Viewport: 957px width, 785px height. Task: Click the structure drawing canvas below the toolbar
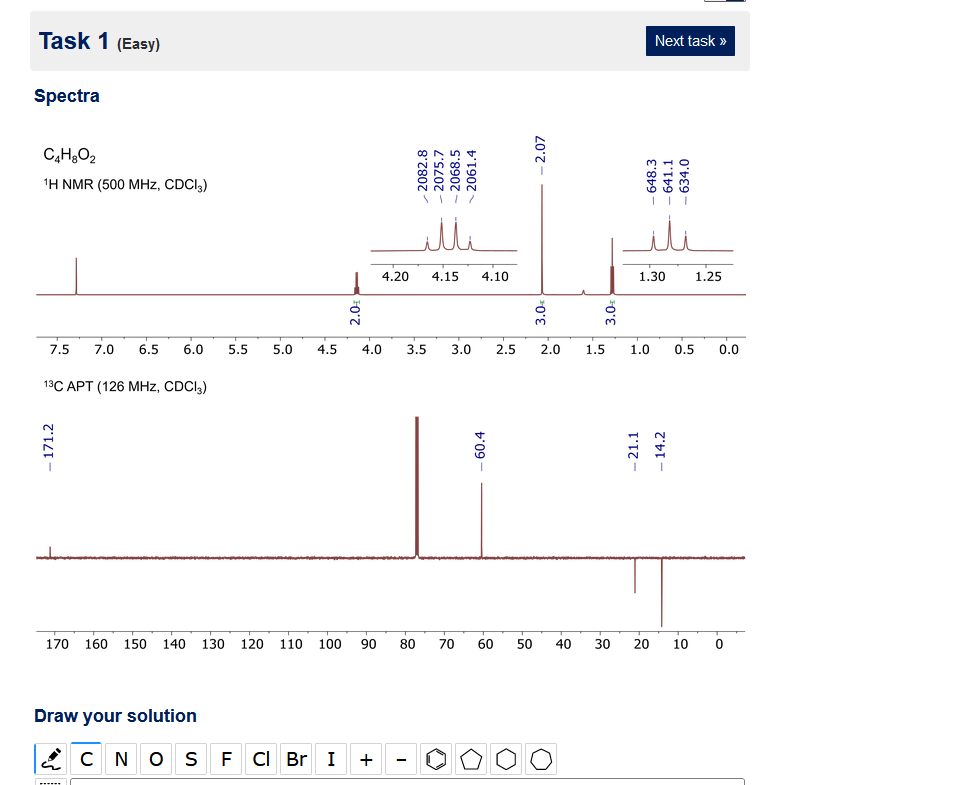click(x=400, y=780)
